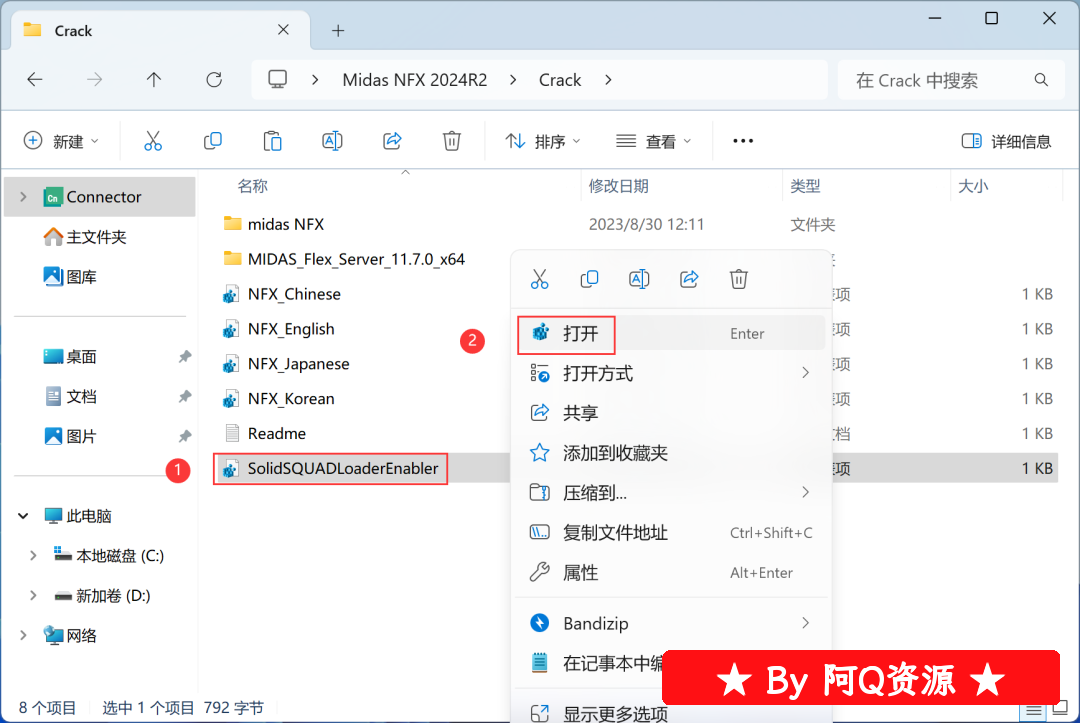Switch to large thumbnails view icon
1080x723 pixels.
click(x=1061, y=710)
